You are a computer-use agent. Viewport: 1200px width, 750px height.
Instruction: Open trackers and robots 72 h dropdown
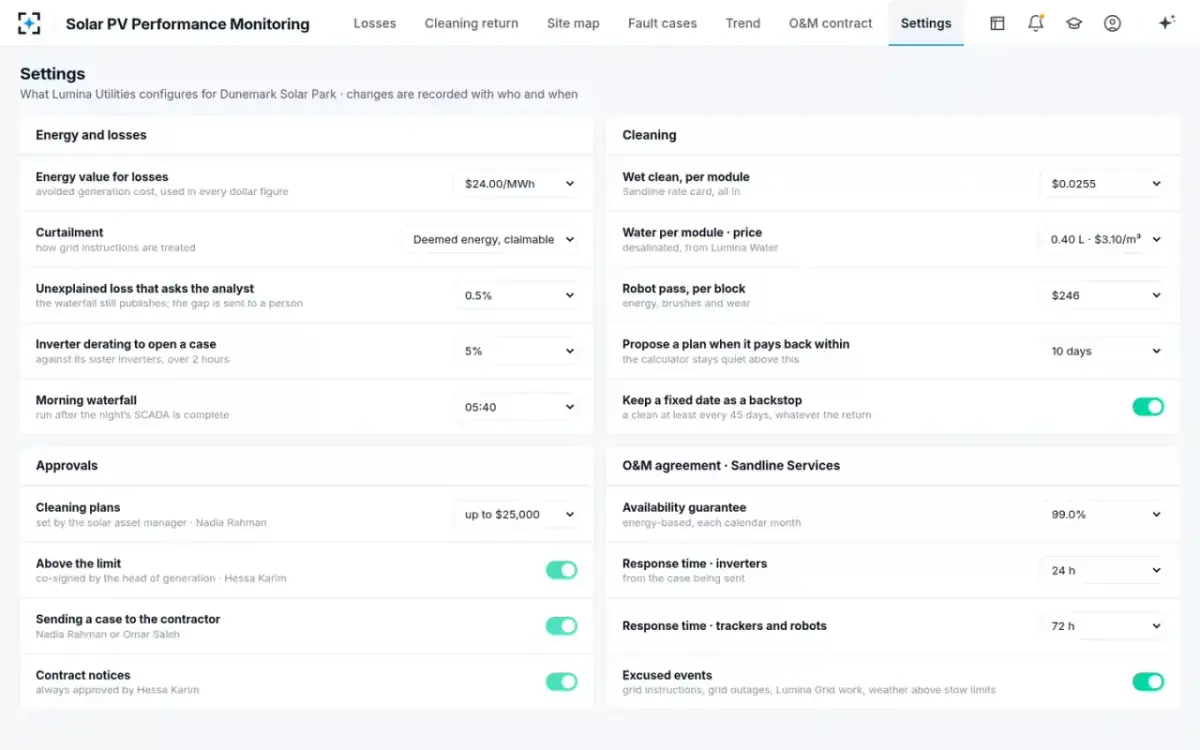pyautogui.click(x=1102, y=626)
